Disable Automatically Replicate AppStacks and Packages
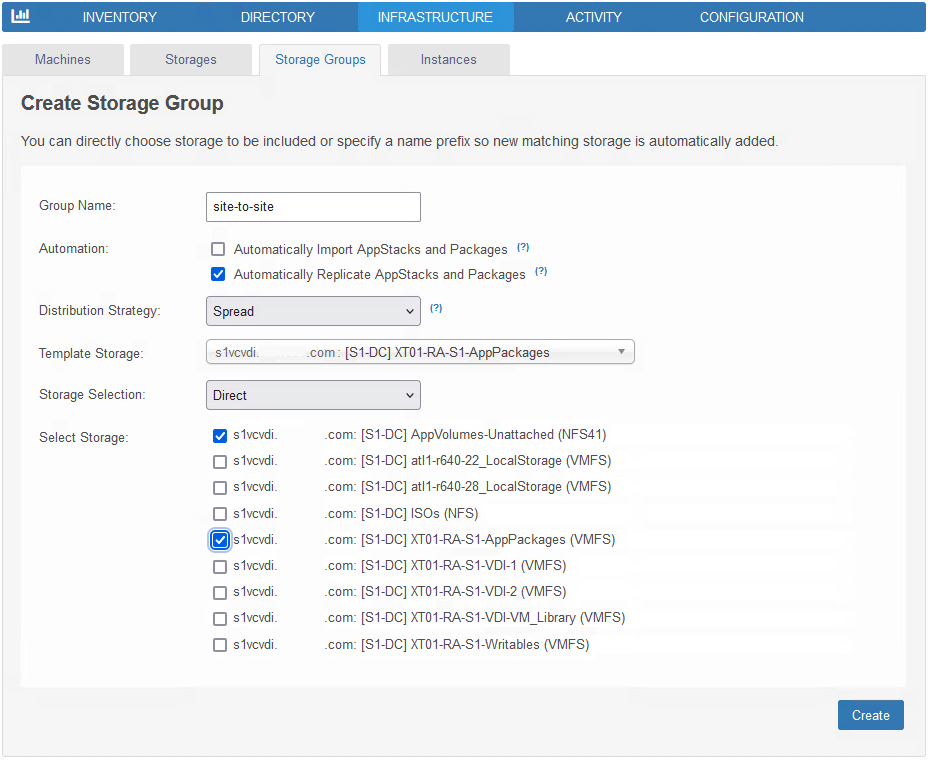 (x=218, y=274)
